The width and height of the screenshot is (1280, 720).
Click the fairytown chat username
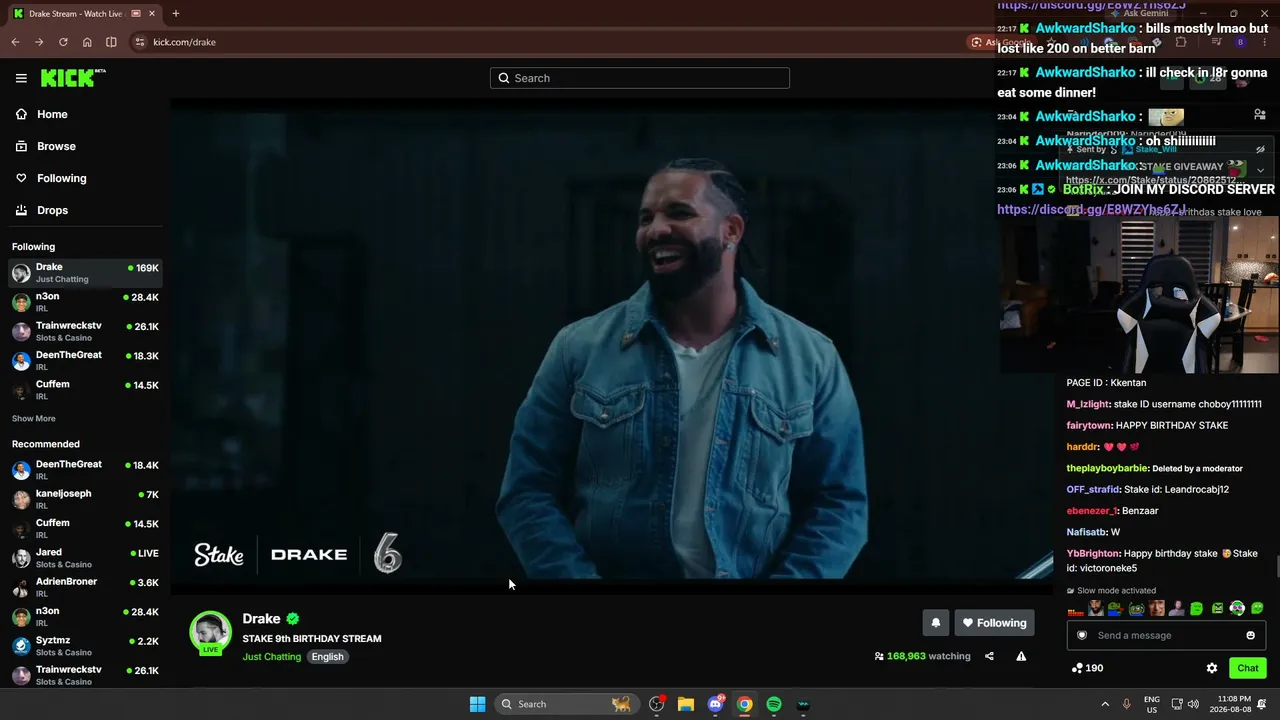point(1088,426)
